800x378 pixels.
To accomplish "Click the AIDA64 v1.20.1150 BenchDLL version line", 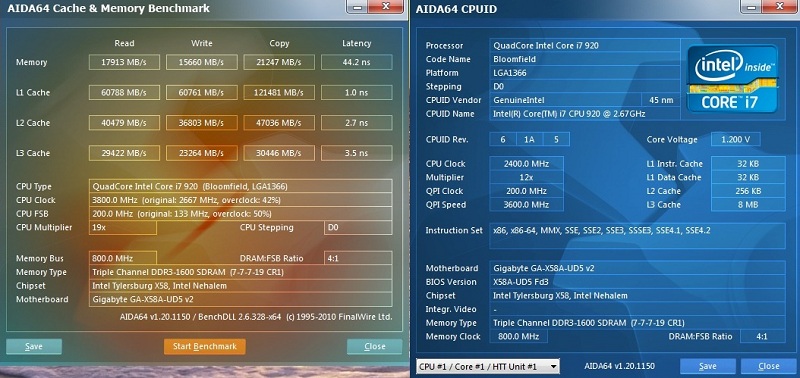I will pos(256,316).
